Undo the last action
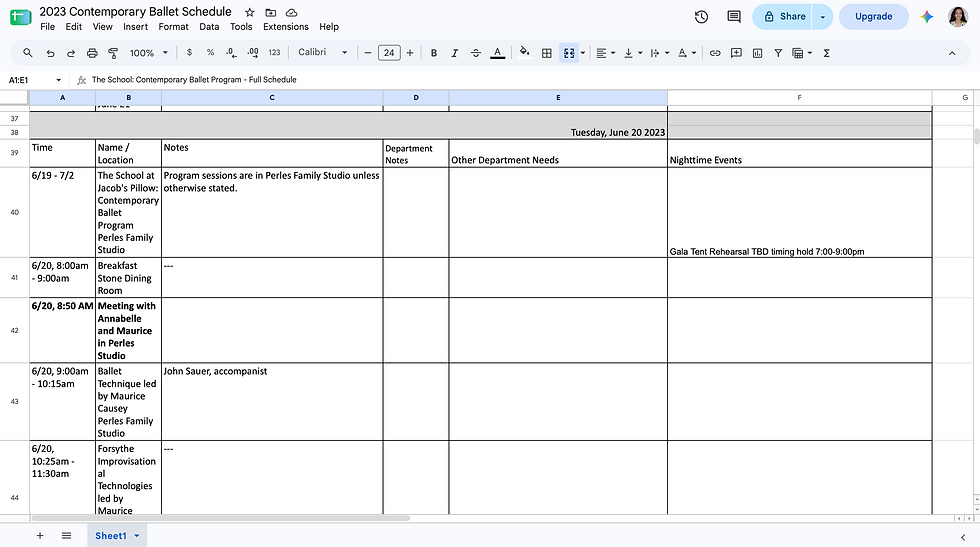Screen dimensions: 980x547 pos(51,53)
